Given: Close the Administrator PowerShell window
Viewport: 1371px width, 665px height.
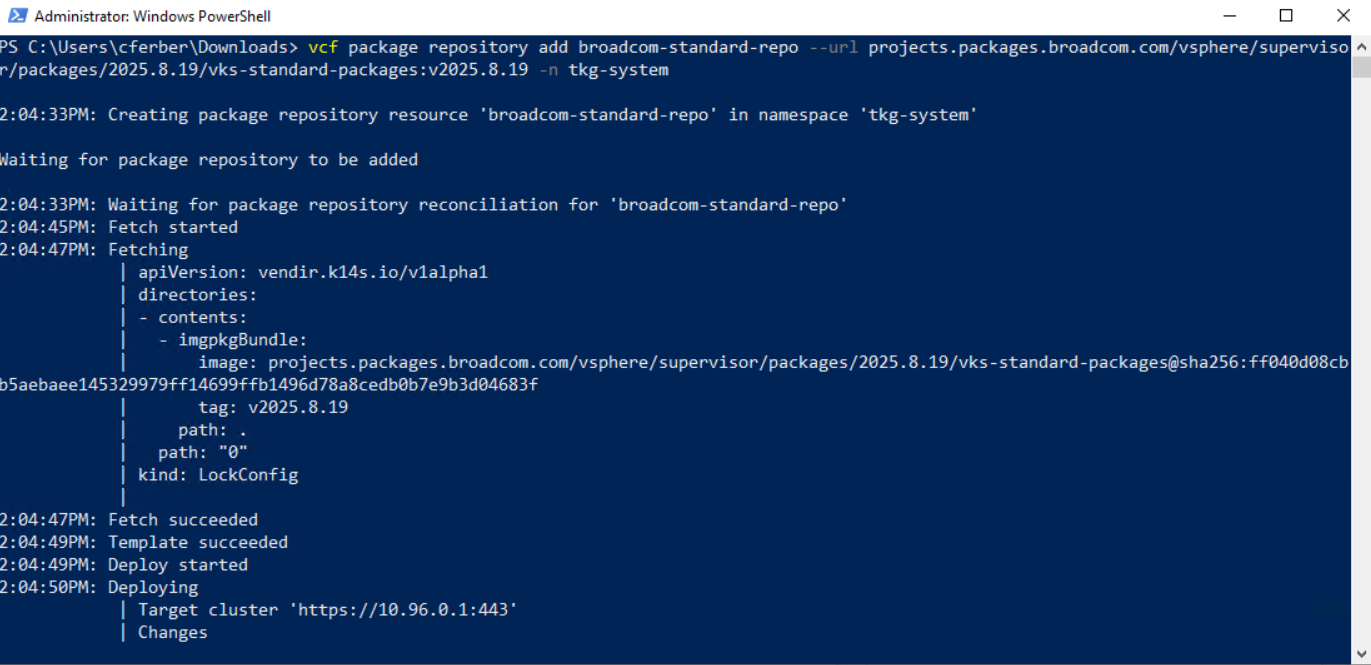Looking at the screenshot, I should pos(1343,16).
